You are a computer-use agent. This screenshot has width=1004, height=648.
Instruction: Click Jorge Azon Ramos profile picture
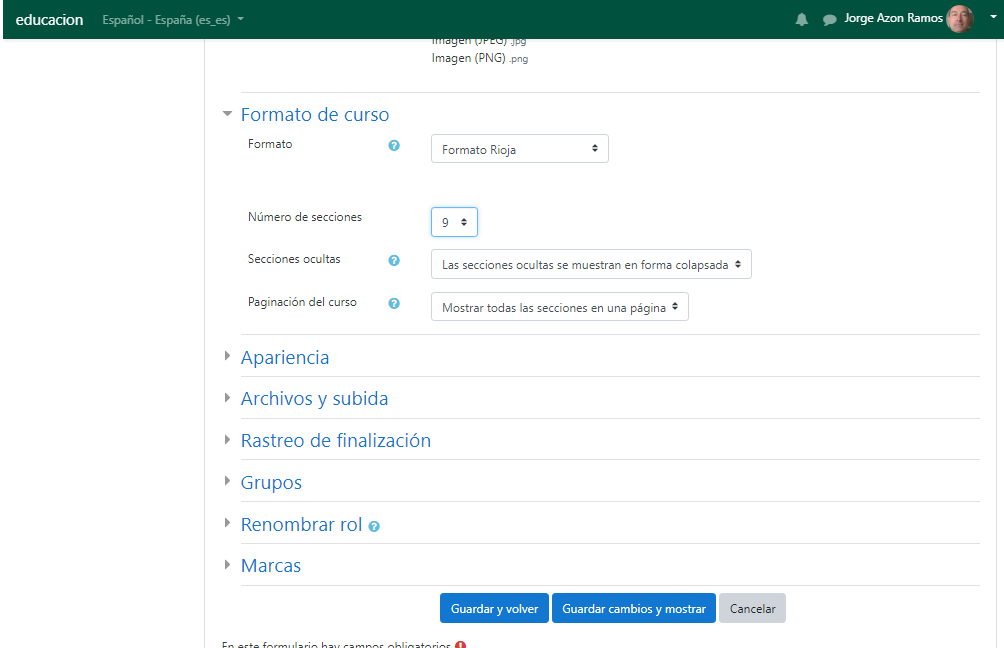(x=959, y=19)
